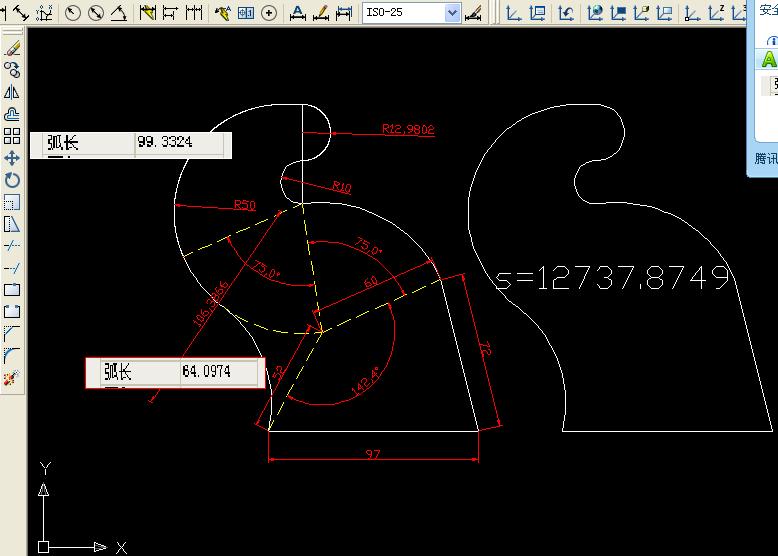Select the Ordinate dimension tool
This screenshot has height=556, width=778.
45,12
